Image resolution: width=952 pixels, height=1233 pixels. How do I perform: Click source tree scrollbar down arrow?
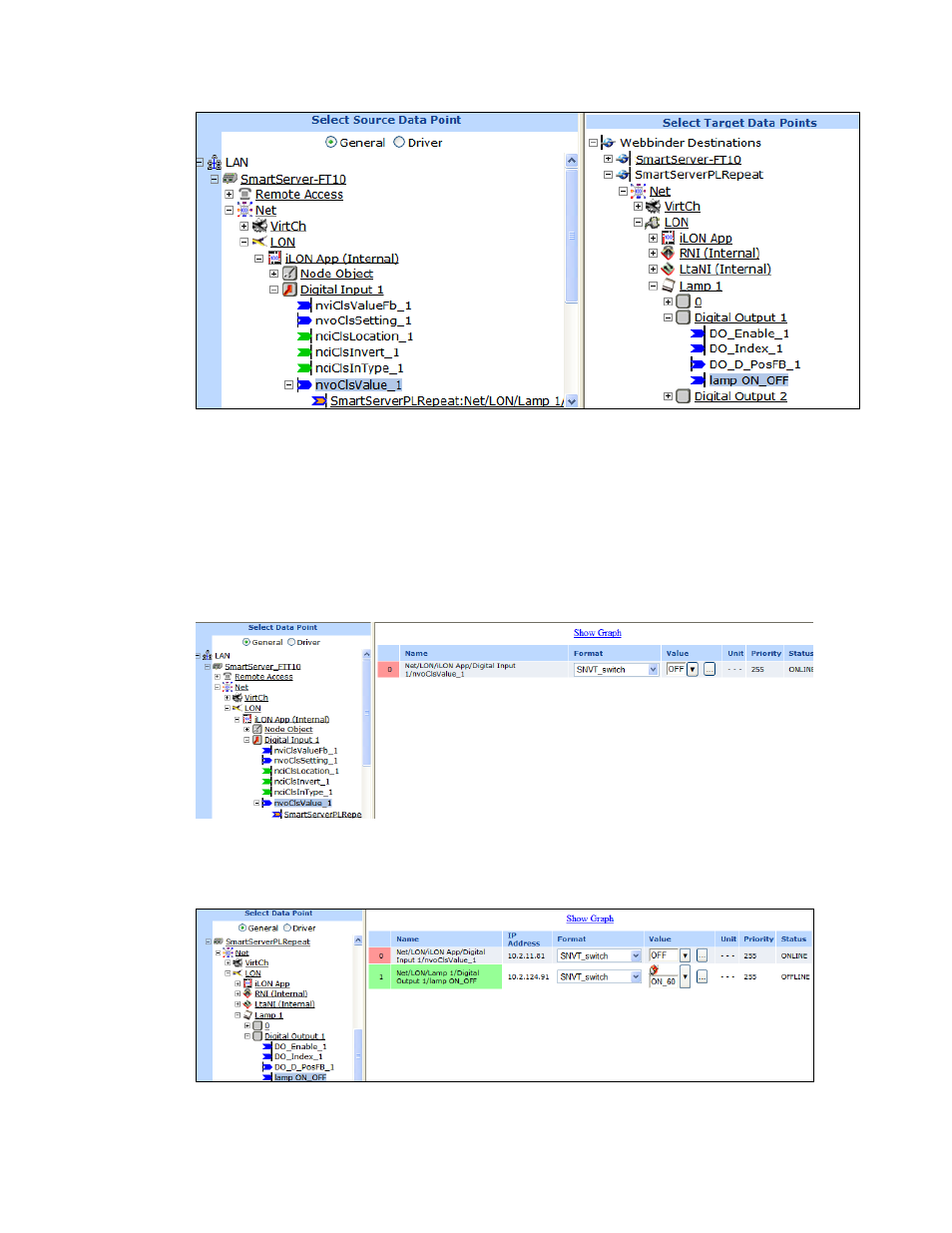coord(572,401)
